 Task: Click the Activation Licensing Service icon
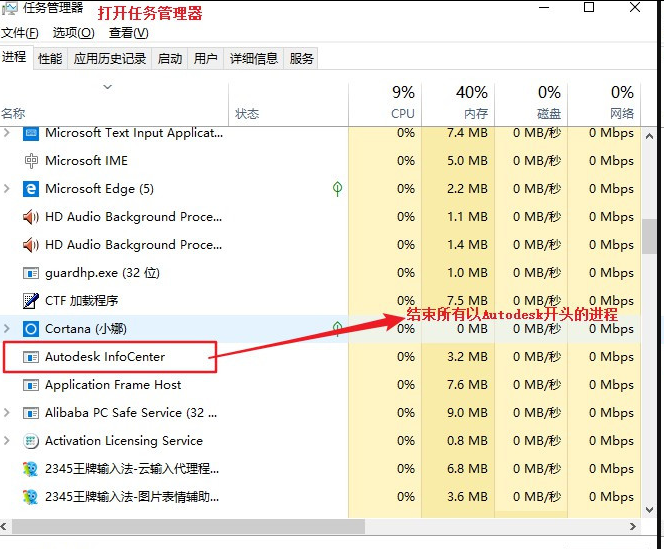pos(30,441)
